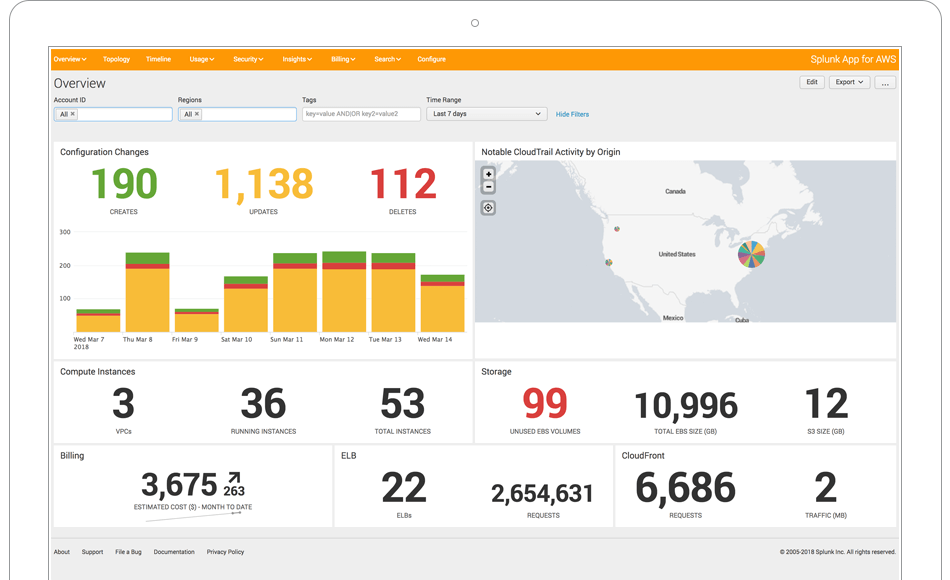Select the Wed Mar 14 bar in chart
Image resolution: width=950 pixels, height=580 pixels.
tap(442, 304)
